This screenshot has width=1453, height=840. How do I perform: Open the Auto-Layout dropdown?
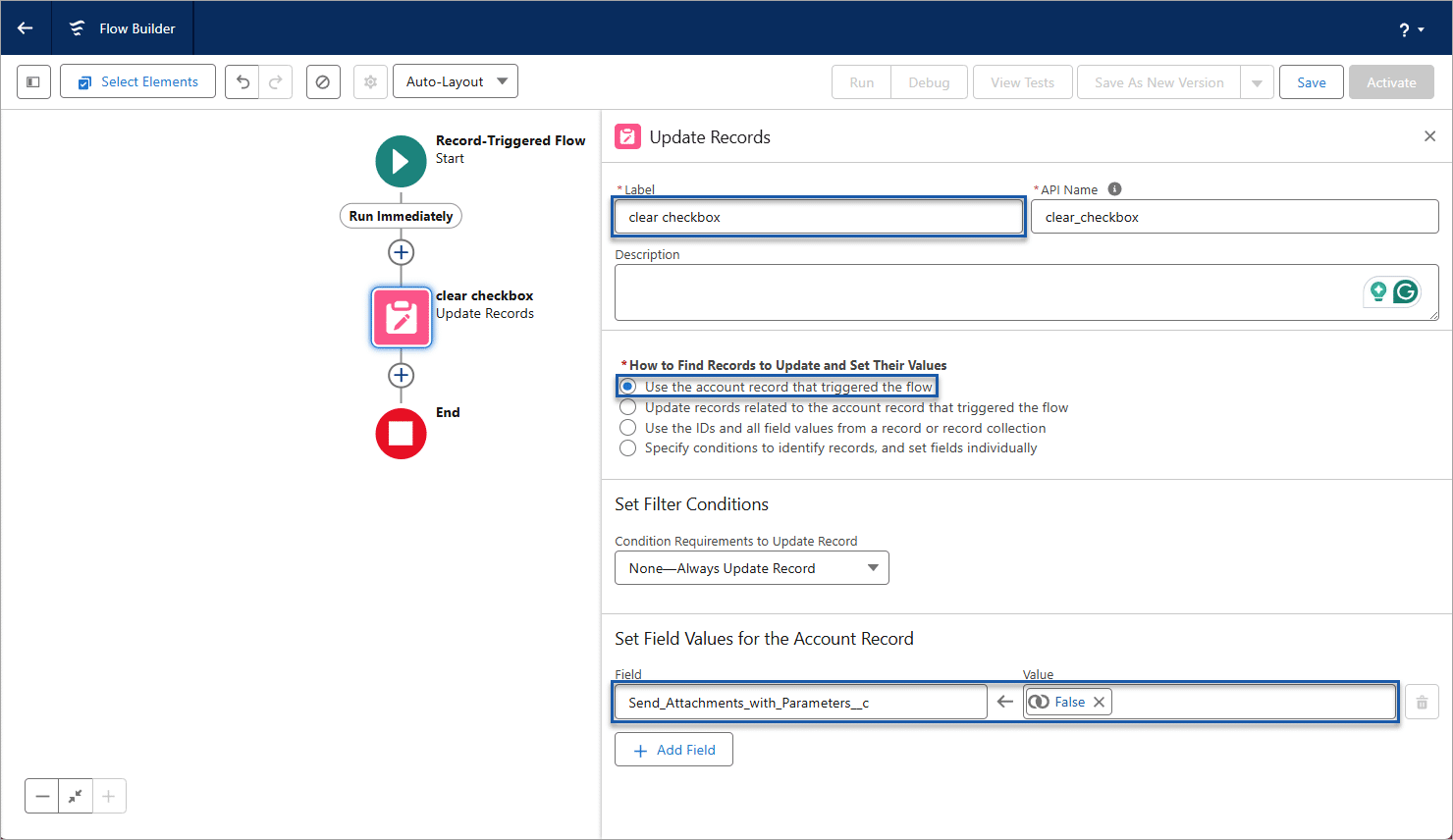click(x=456, y=81)
